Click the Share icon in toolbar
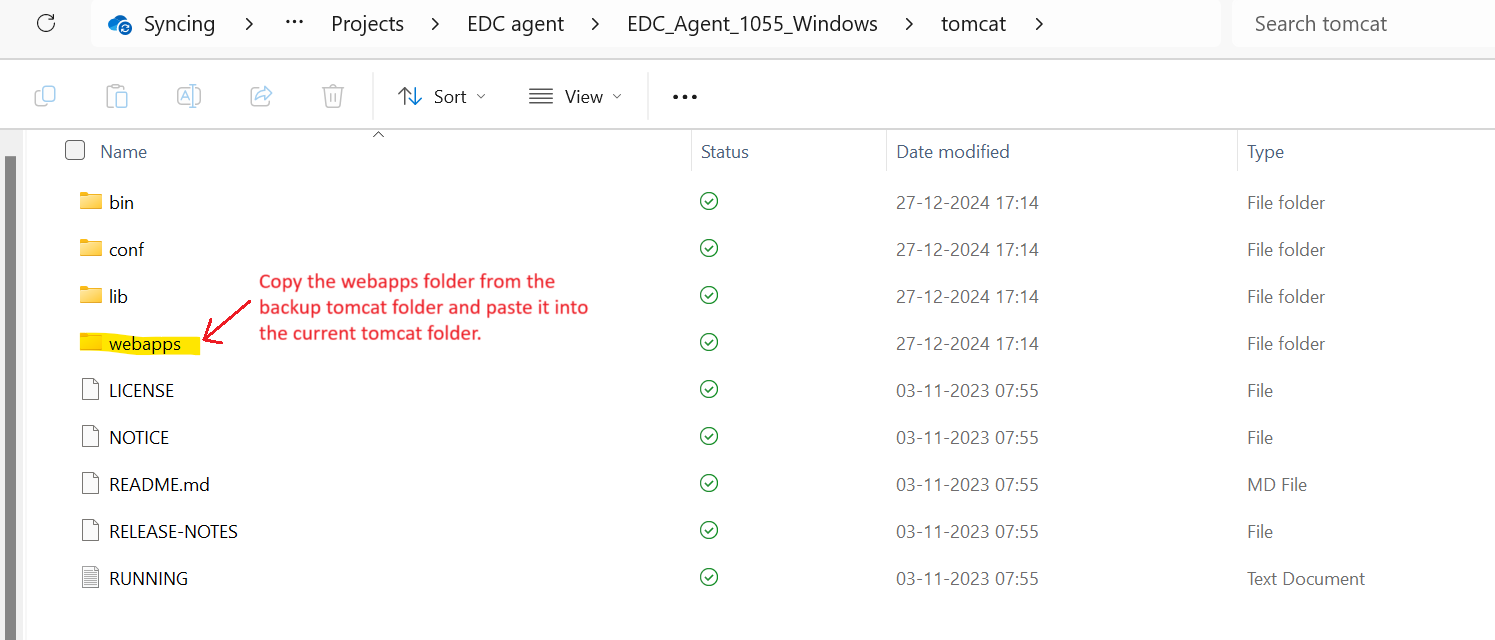The width and height of the screenshot is (1495, 640). tap(261, 96)
